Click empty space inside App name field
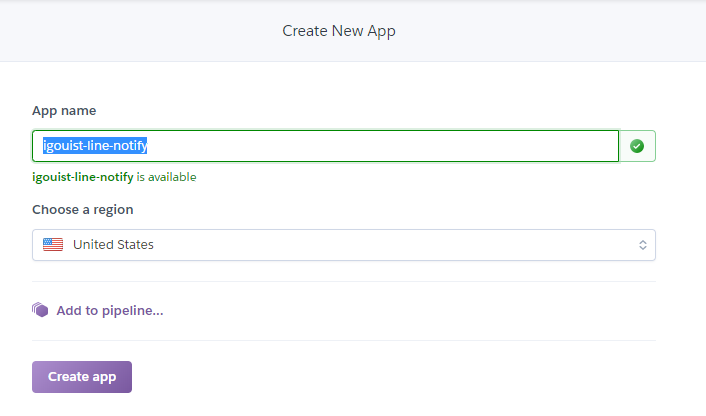This screenshot has height=416, width=706. tap(383, 146)
